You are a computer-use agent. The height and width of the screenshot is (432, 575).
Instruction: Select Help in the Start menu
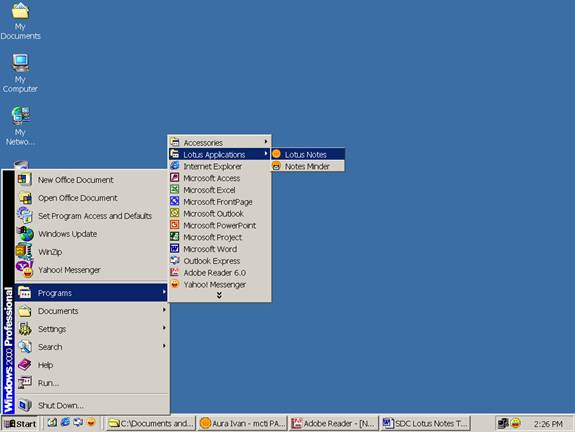pos(91,365)
